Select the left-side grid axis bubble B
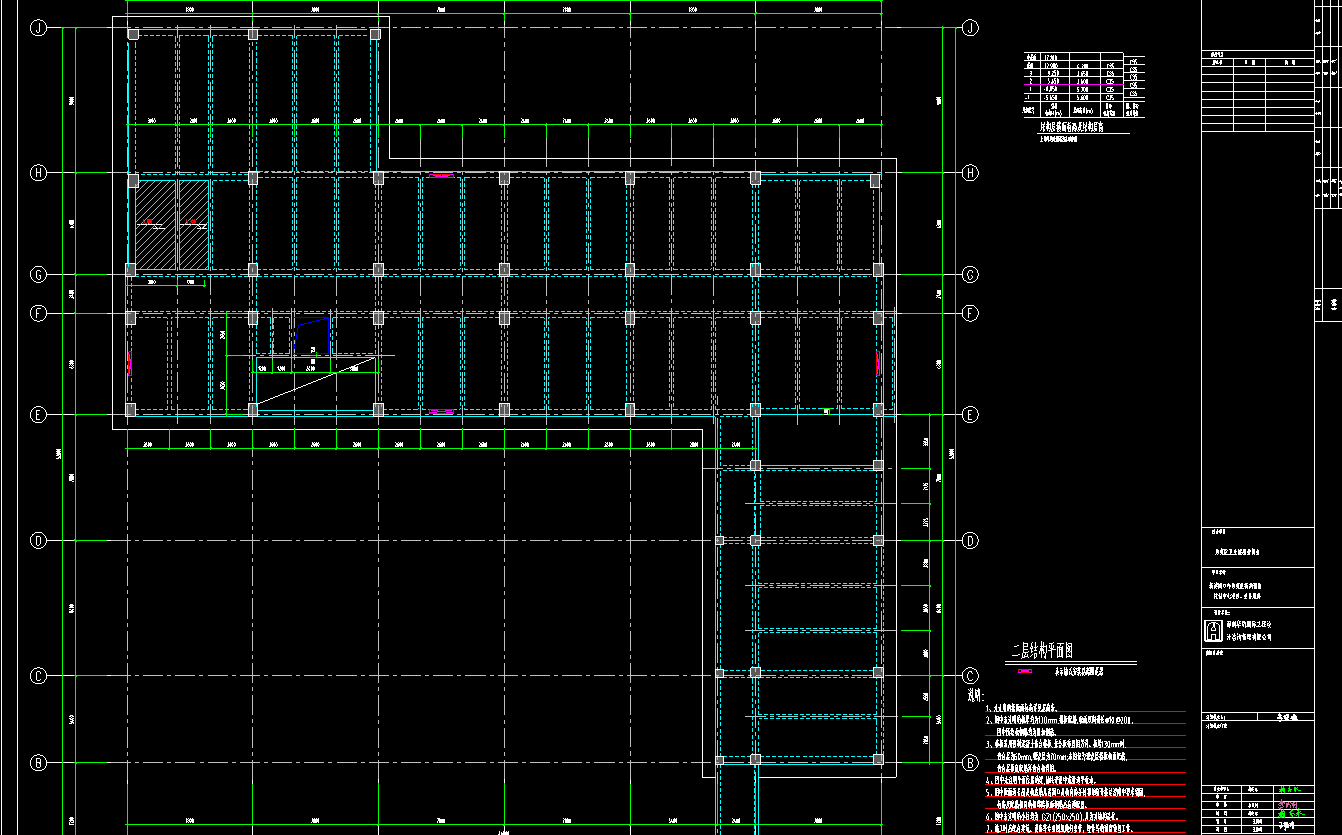 pyautogui.click(x=38, y=763)
